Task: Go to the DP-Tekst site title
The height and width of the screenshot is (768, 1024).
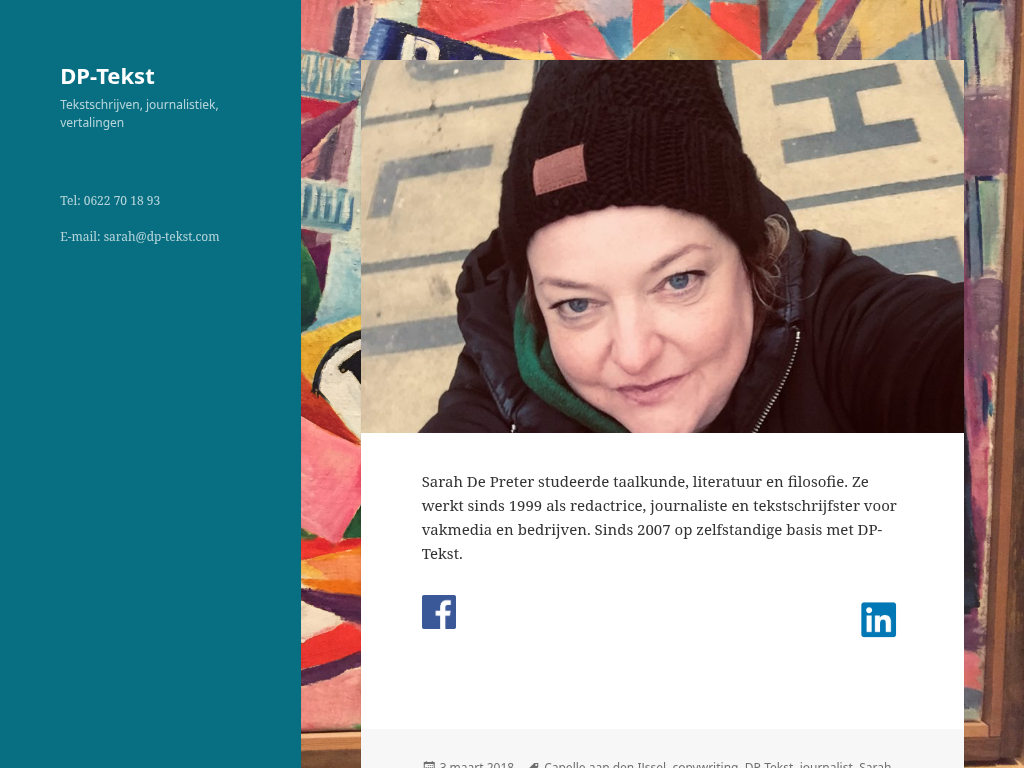Action: (x=107, y=76)
